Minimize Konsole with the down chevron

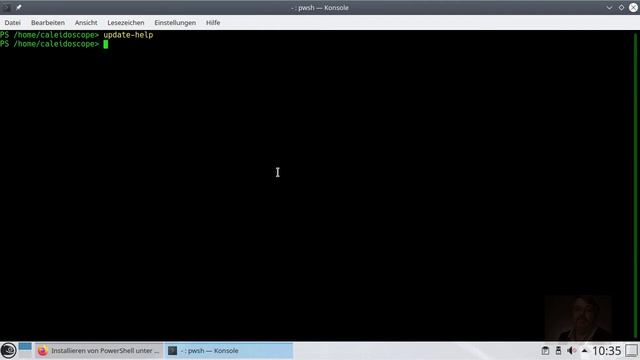(x=609, y=7)
